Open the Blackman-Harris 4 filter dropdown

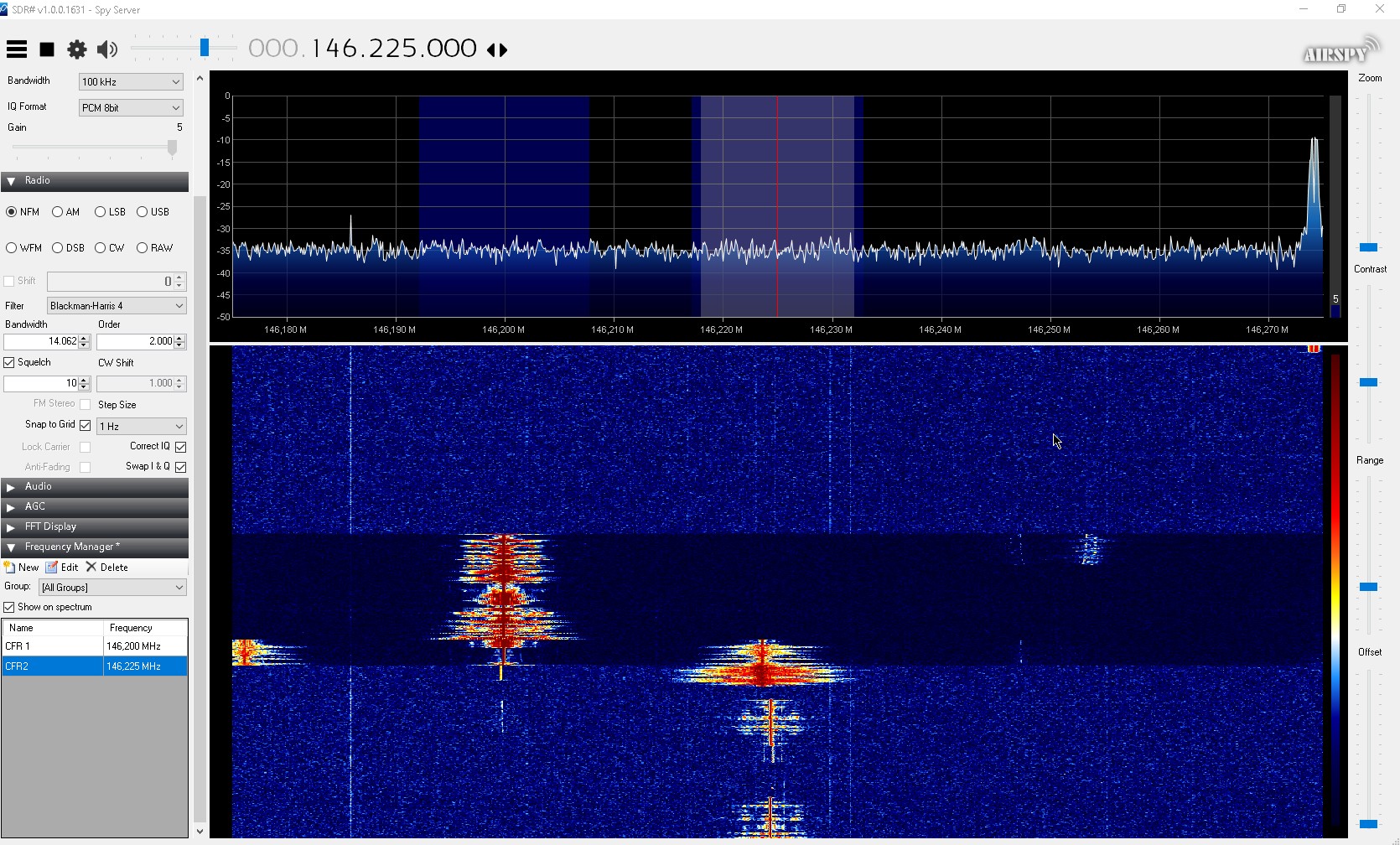coord(117,306)
